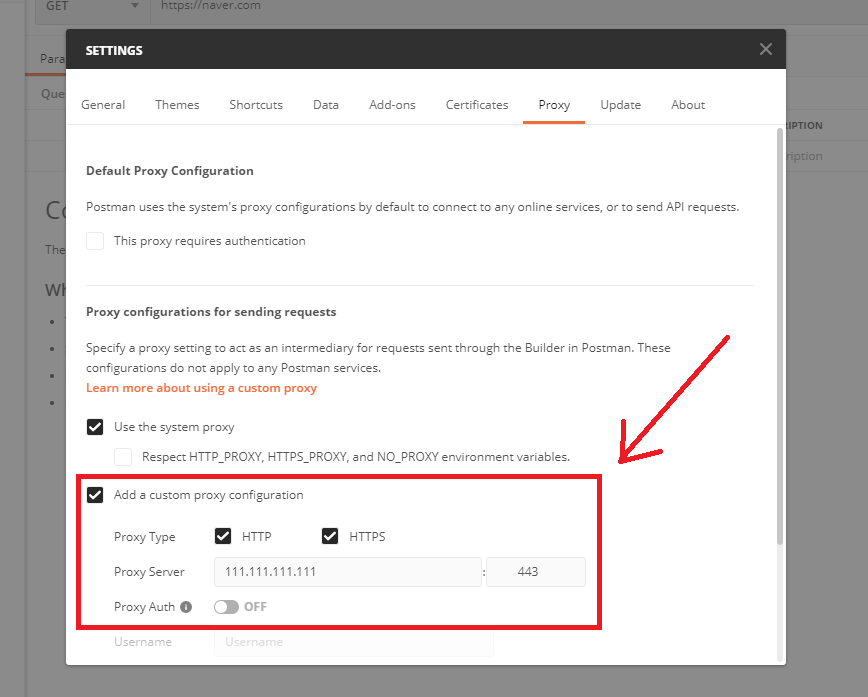Open the Certificates tab
Viewport: 868px width, 697px height.
tap(477, 105)
